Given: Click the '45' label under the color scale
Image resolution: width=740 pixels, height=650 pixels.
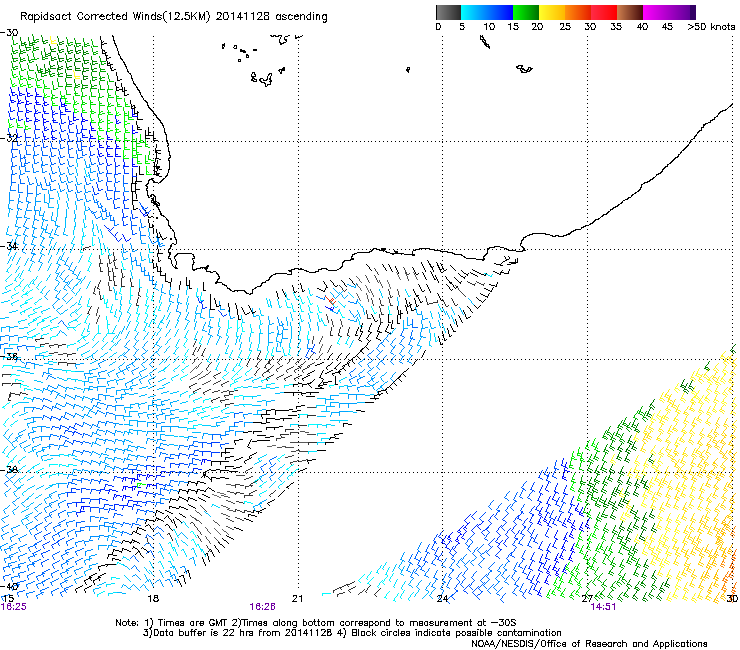Looking at the screenshot, I should [x=667, y=27].
